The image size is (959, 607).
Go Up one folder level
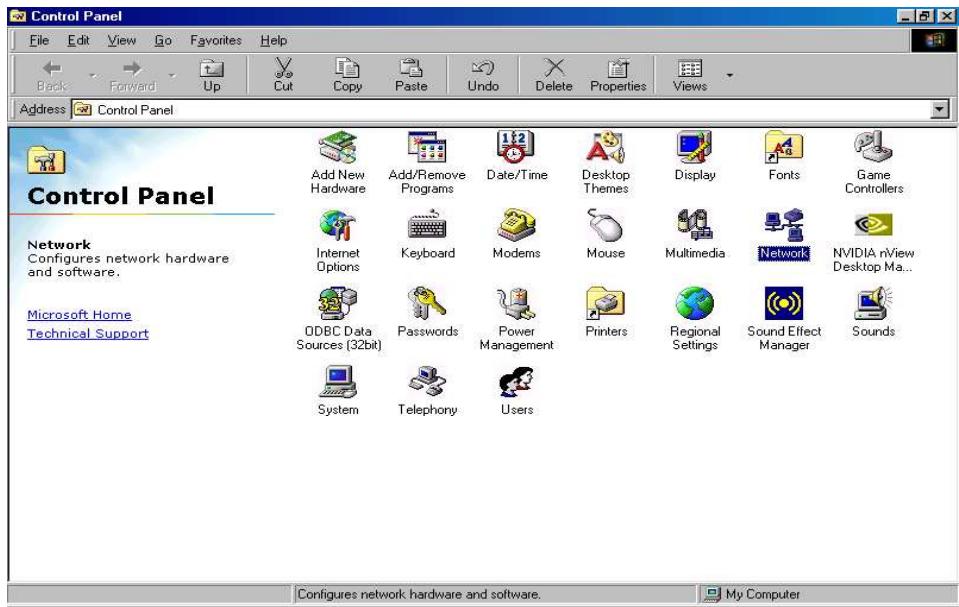coord(212,75)
